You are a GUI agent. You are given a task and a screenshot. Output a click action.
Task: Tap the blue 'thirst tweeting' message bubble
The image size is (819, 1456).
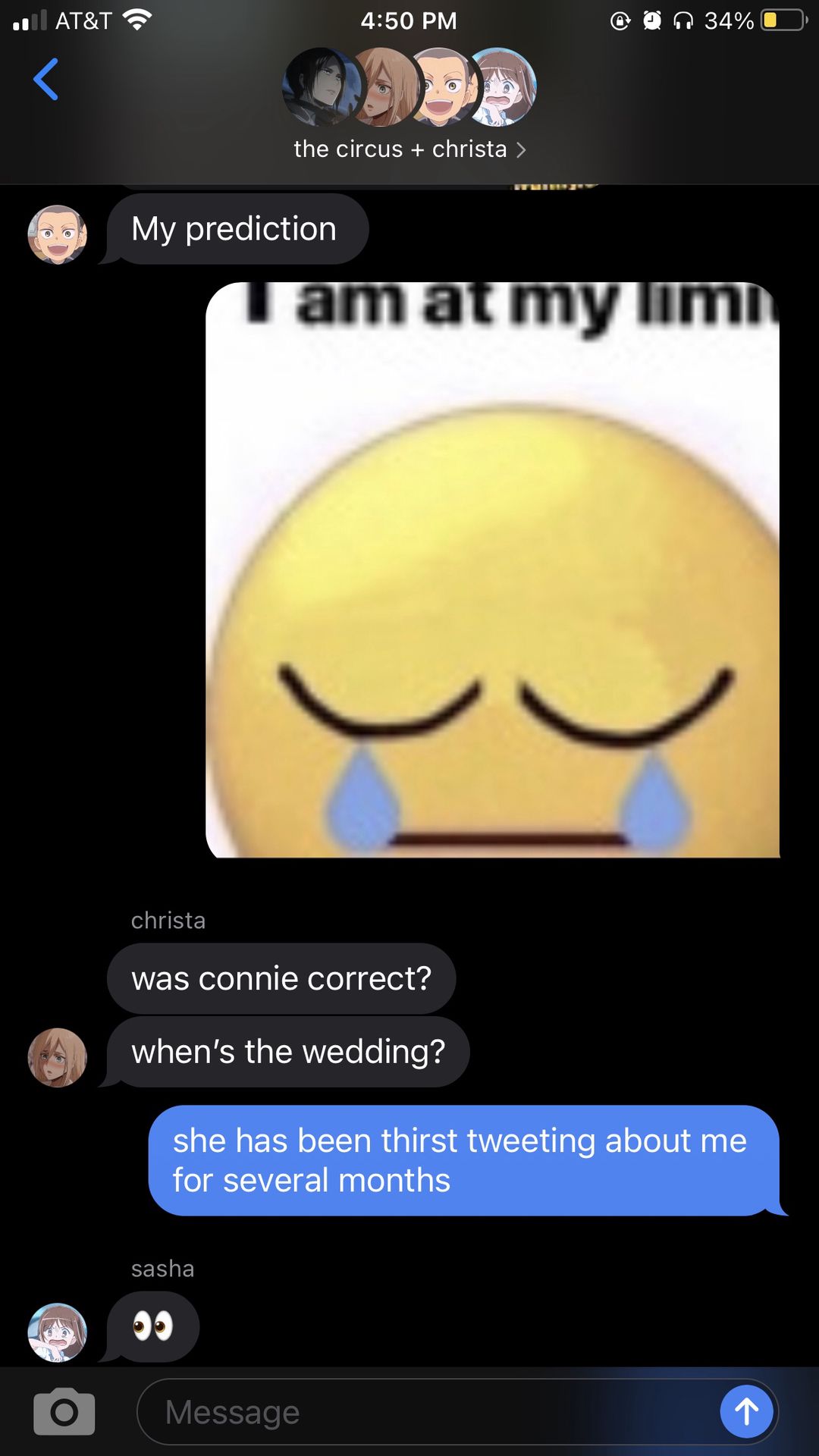point(464,1160)
